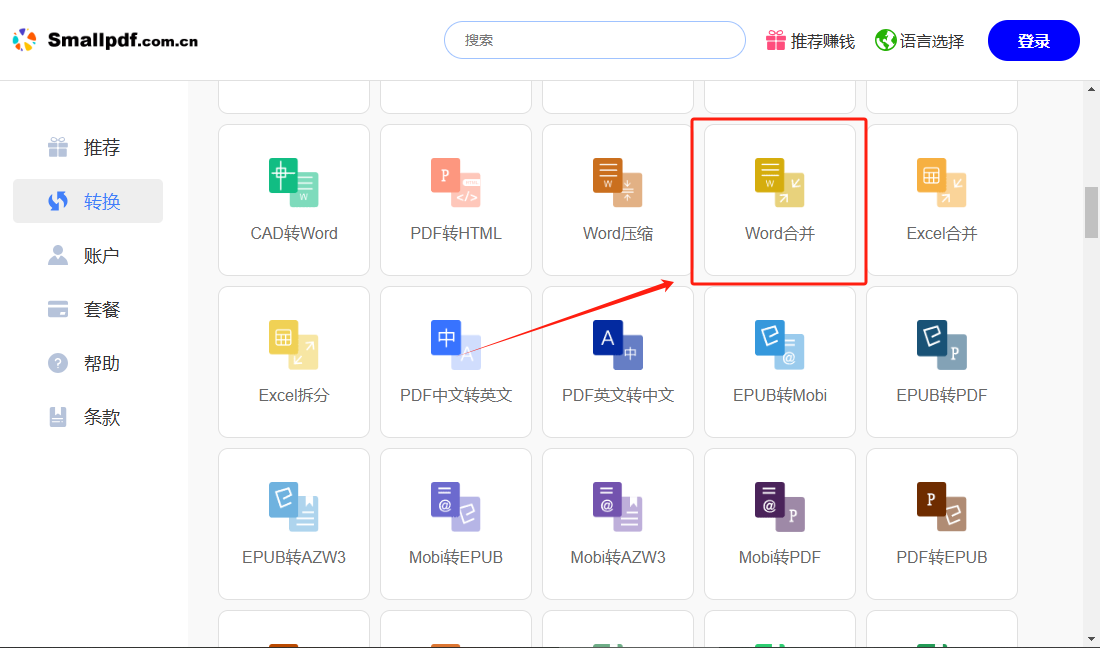Select the CAD转Word converter

point(293,200)
